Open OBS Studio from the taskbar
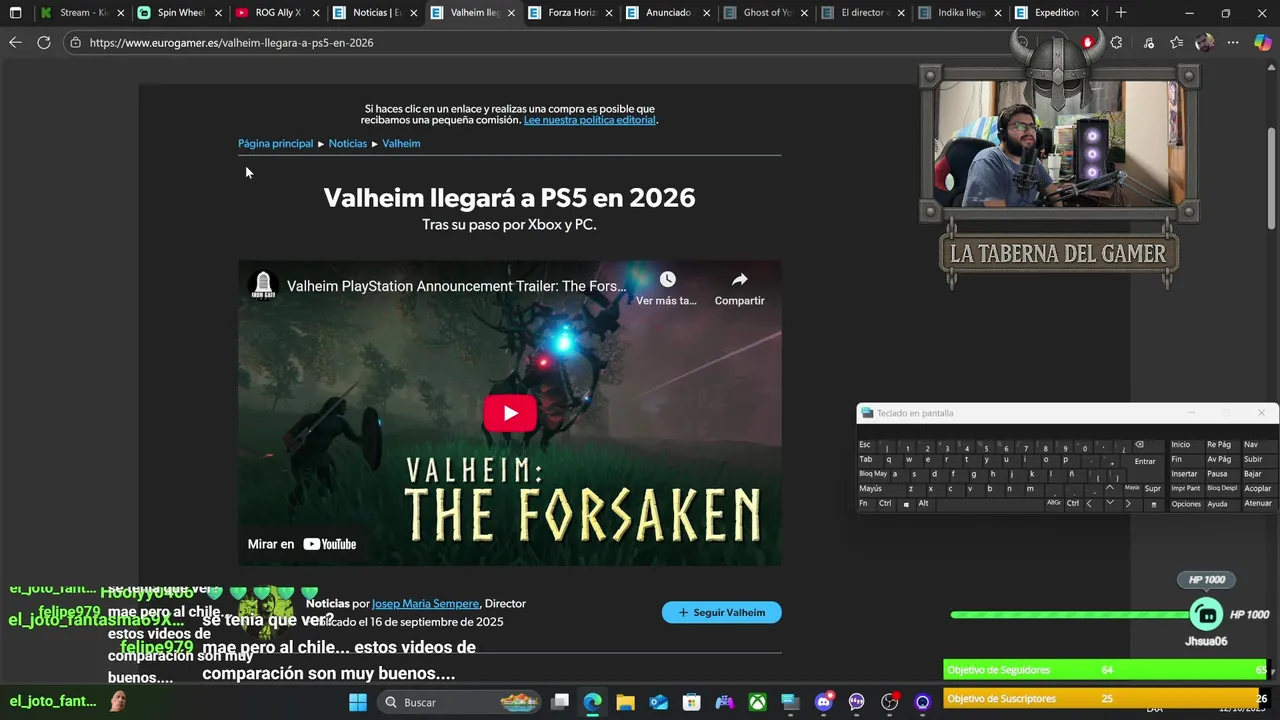This screenshot has height=720, width=1280. click(x=890, y=702)
